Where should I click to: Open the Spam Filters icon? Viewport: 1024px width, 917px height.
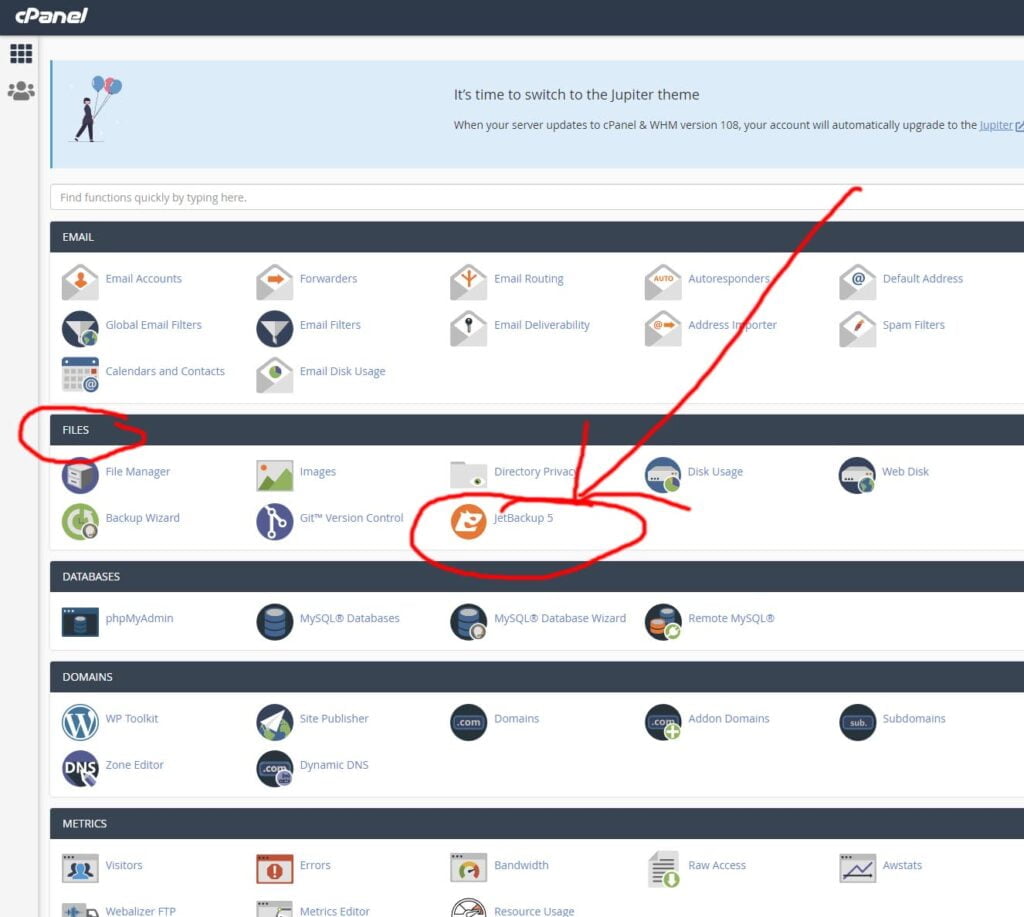point(857,328)
